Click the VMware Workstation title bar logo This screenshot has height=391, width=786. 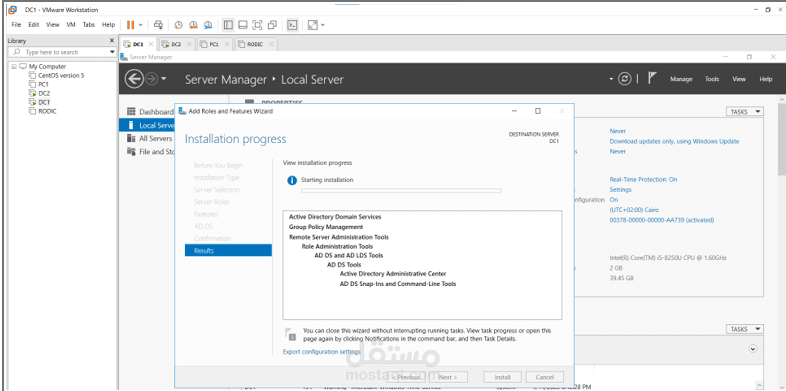coord(13,10)
